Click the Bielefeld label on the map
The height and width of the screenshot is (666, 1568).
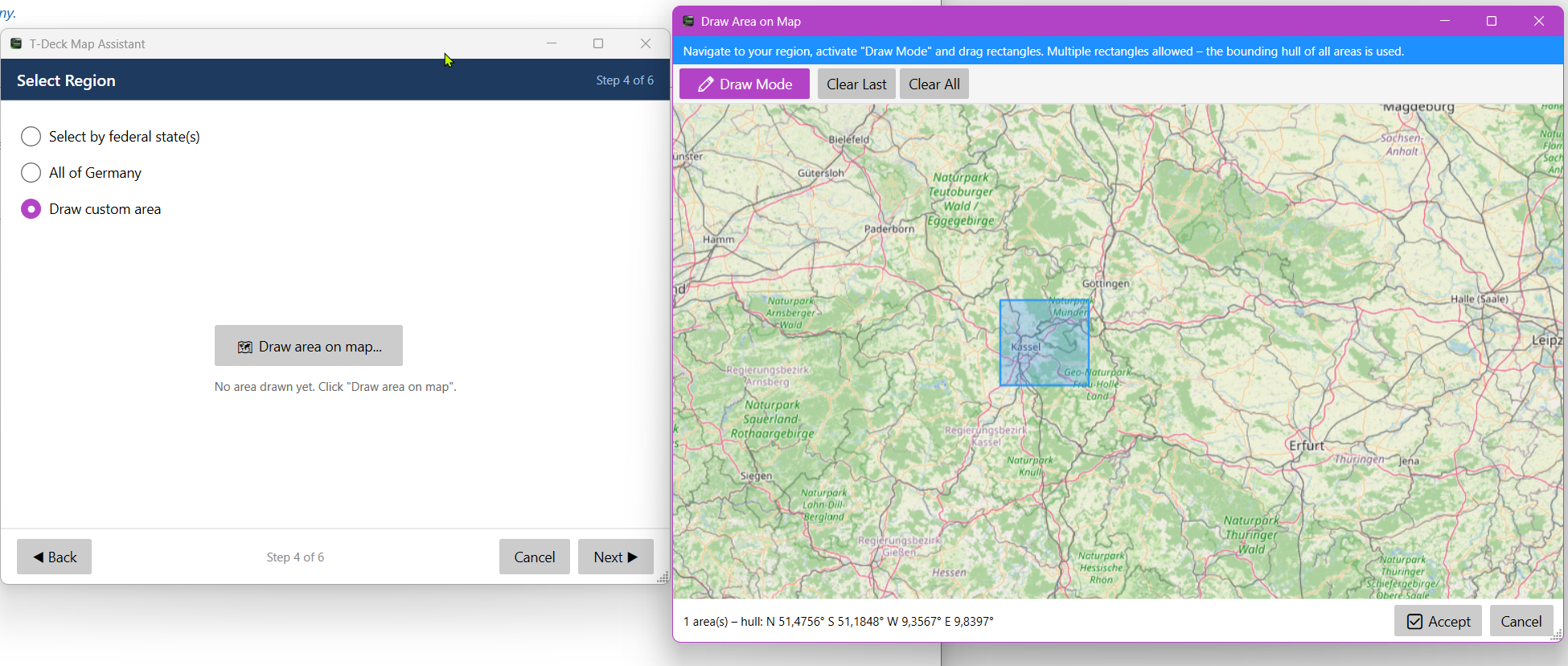click(x=849, y=139)
